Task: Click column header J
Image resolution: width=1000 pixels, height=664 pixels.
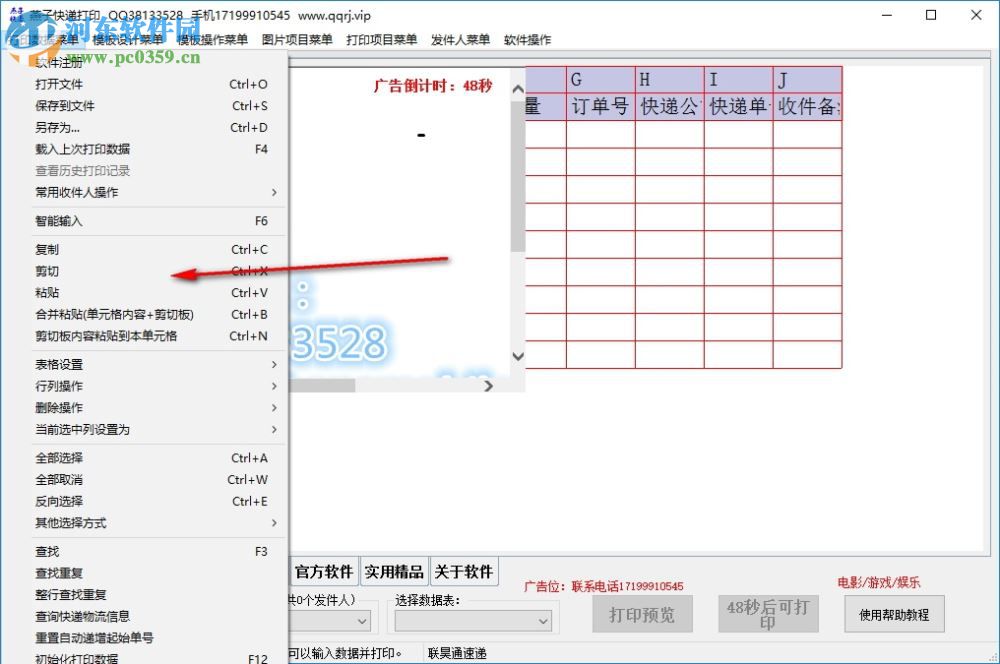Action: click(807, 80)
